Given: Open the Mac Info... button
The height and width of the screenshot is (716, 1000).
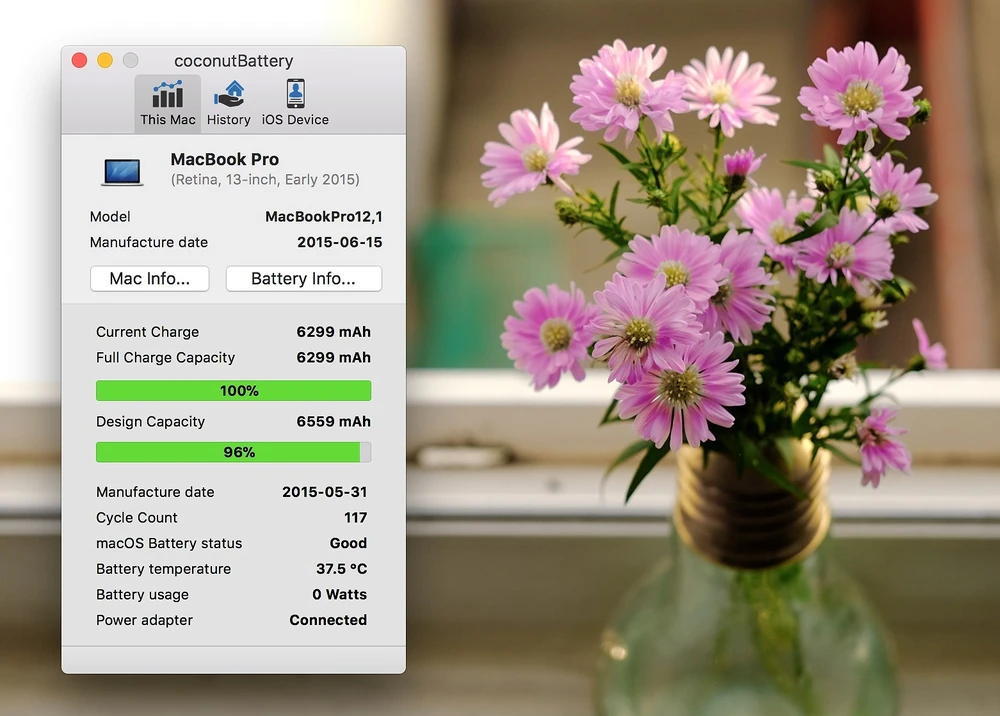Looking at the screenshot, I should pos(149,279).
